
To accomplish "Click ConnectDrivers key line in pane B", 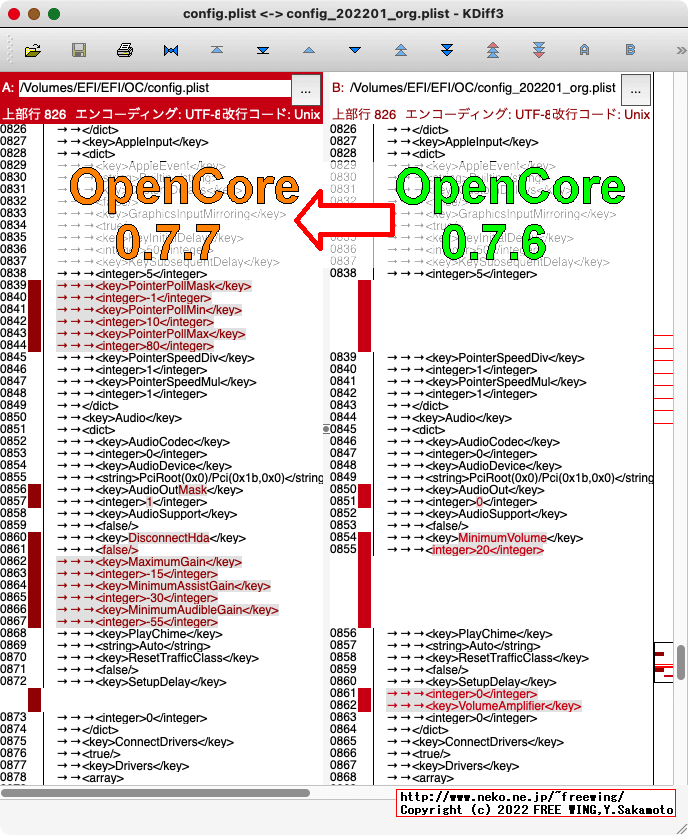I will tap(475, 742).
